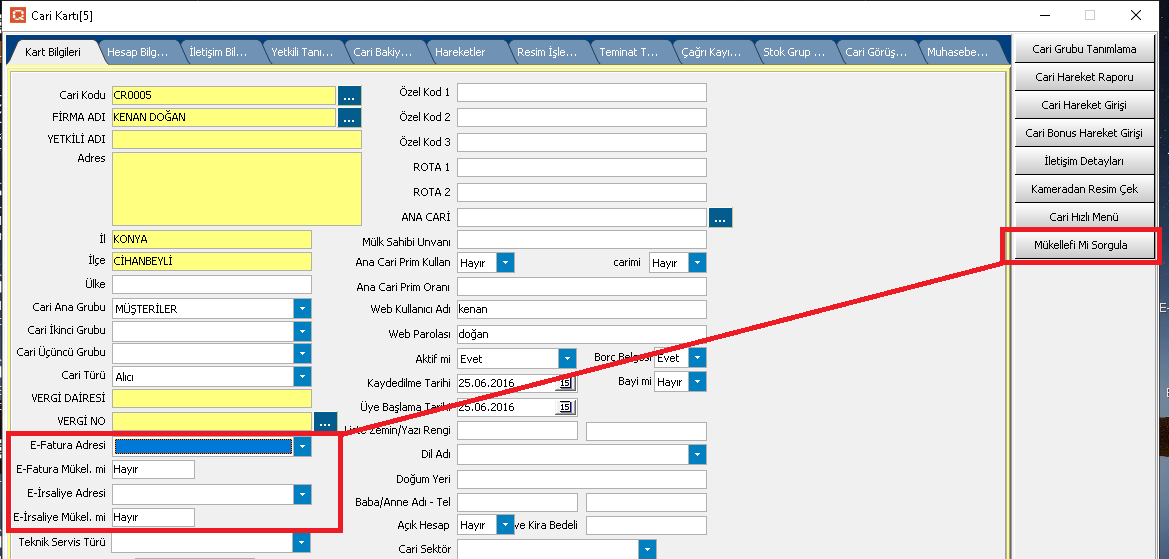This screenshot has height=559, width=1169.
Task: Click the lookup button next to Cari Kodu
Action: point(350,95)
